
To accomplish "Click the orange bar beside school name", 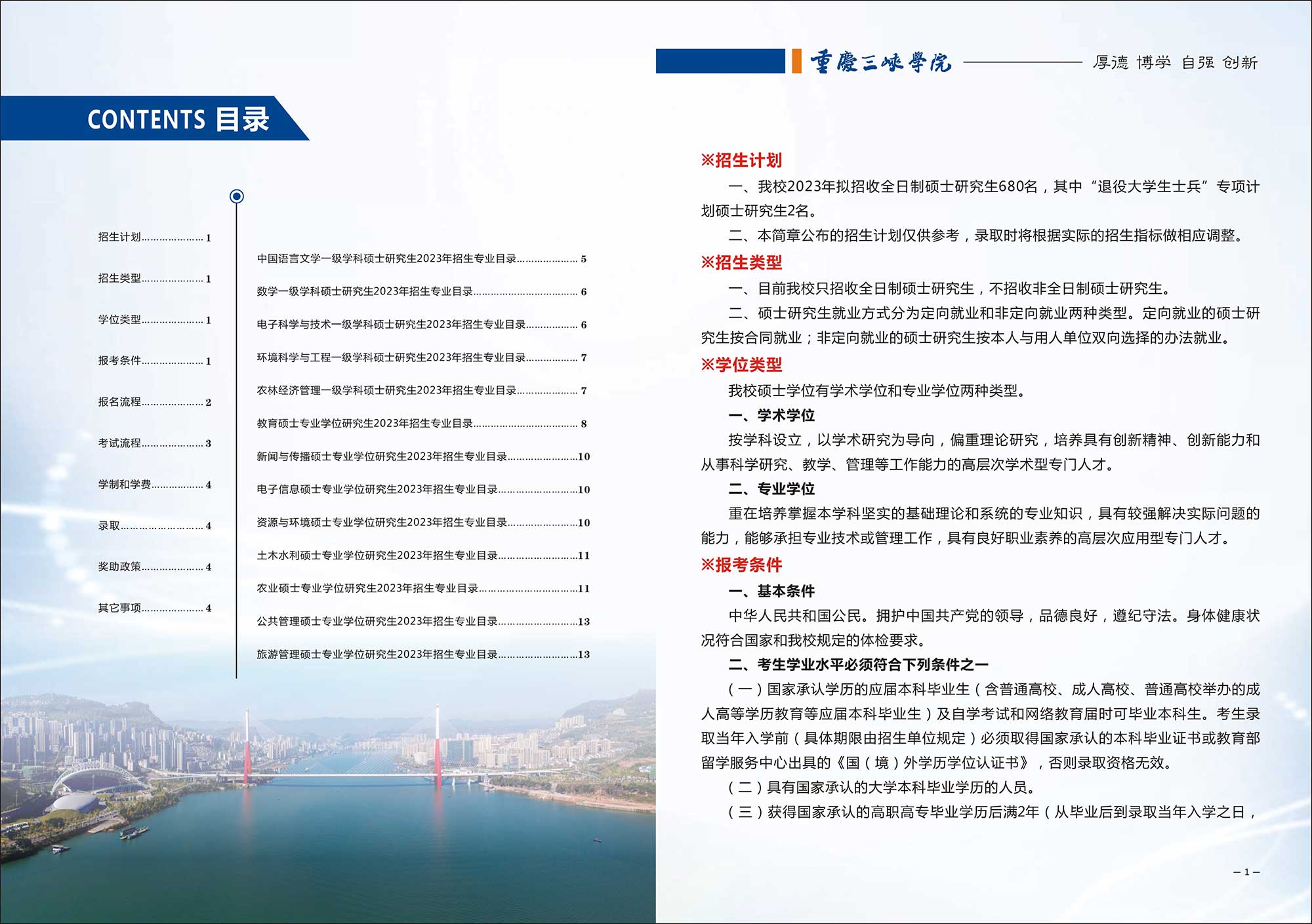I will click(x=796, y=61).
